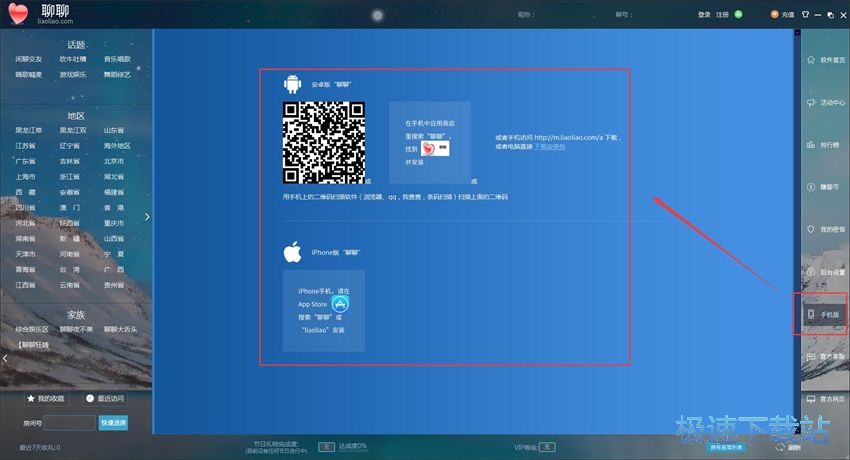Click the Android QR code image

pos(324,142)
